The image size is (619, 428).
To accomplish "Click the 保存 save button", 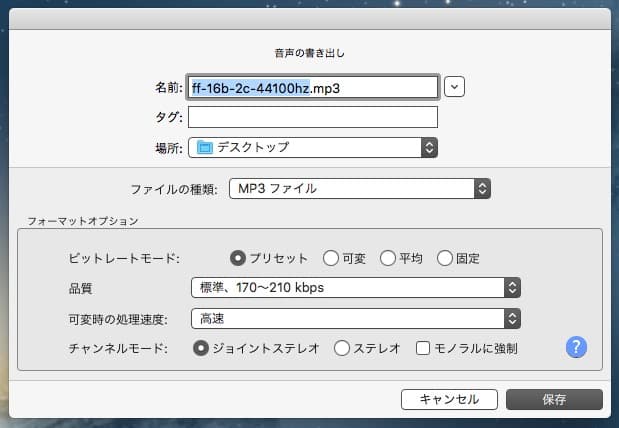I will click(554, 399).
